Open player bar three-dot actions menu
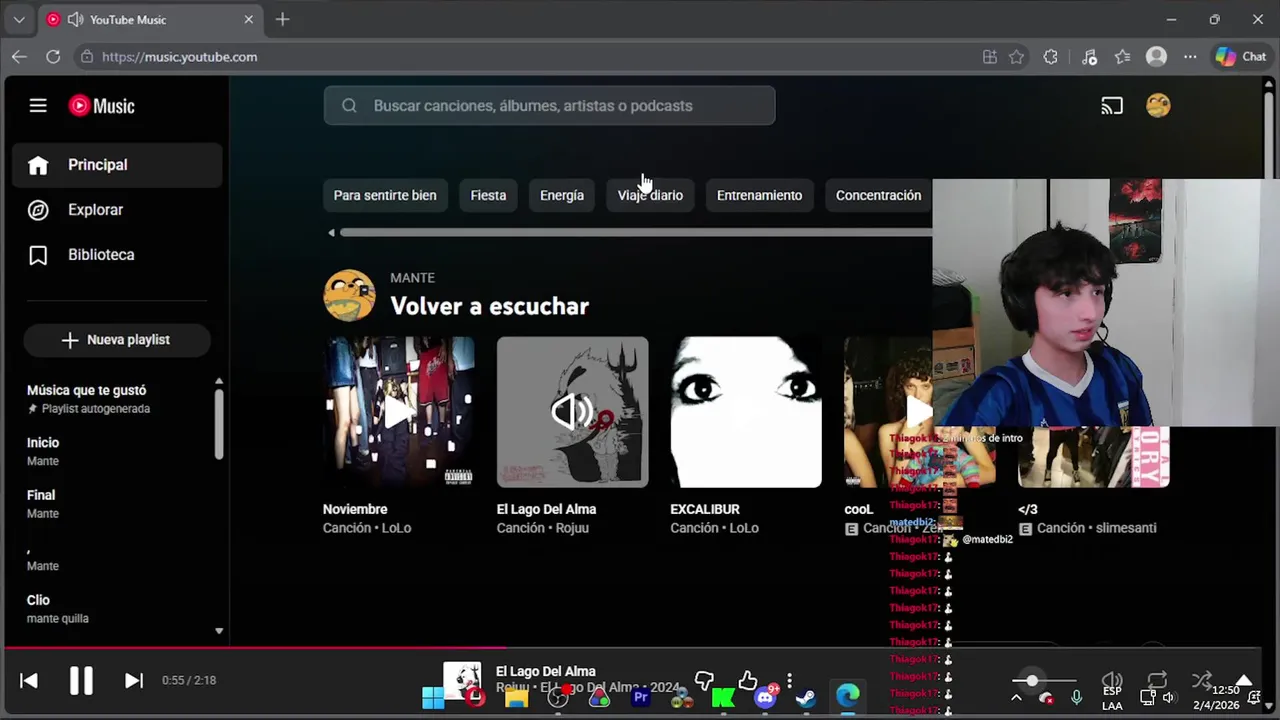The height and width of the screenshot is (720, 1280). click(789, 680)
